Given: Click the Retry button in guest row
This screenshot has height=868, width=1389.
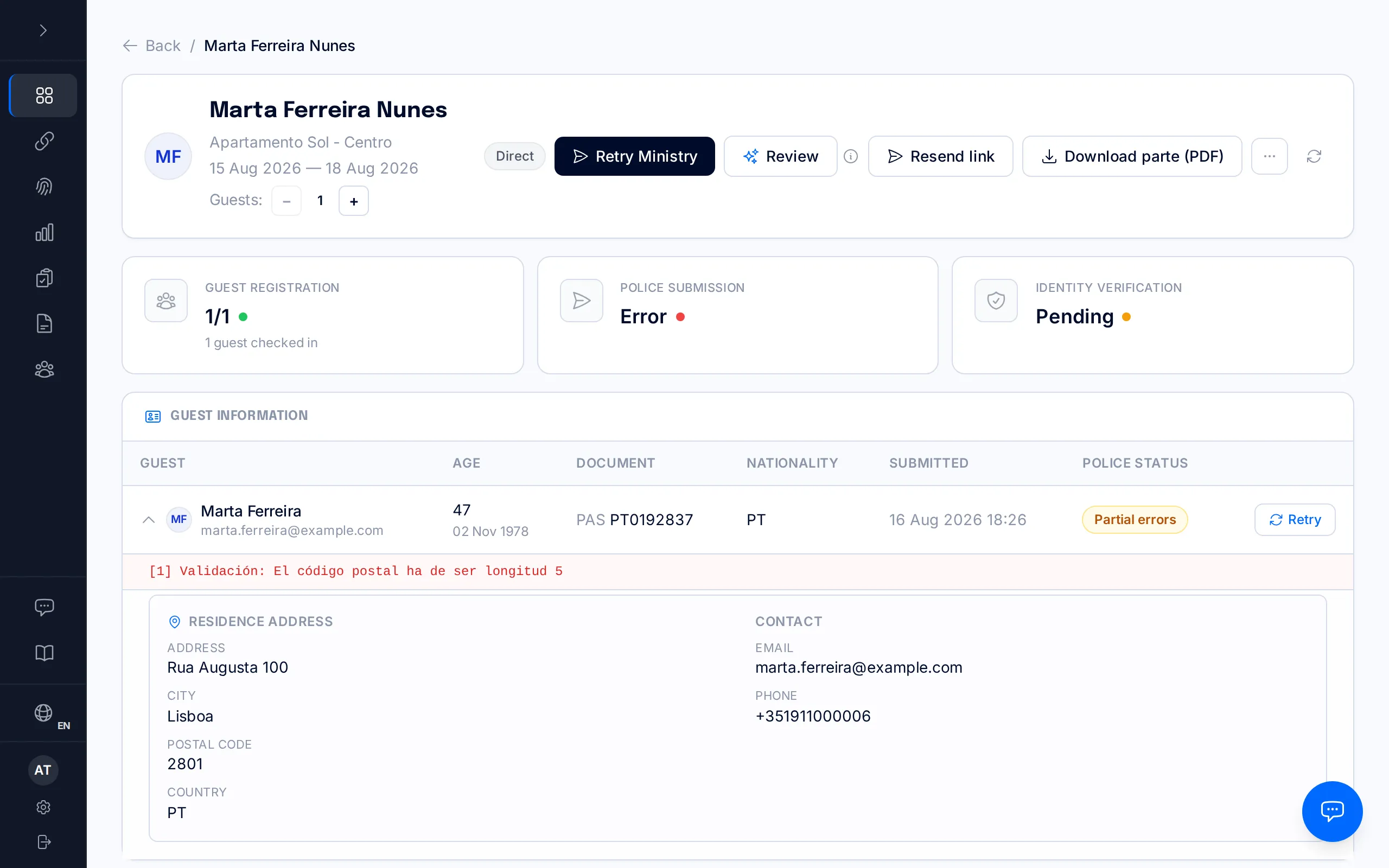Looking at the screenshot, I should (x=1294, y=520).
